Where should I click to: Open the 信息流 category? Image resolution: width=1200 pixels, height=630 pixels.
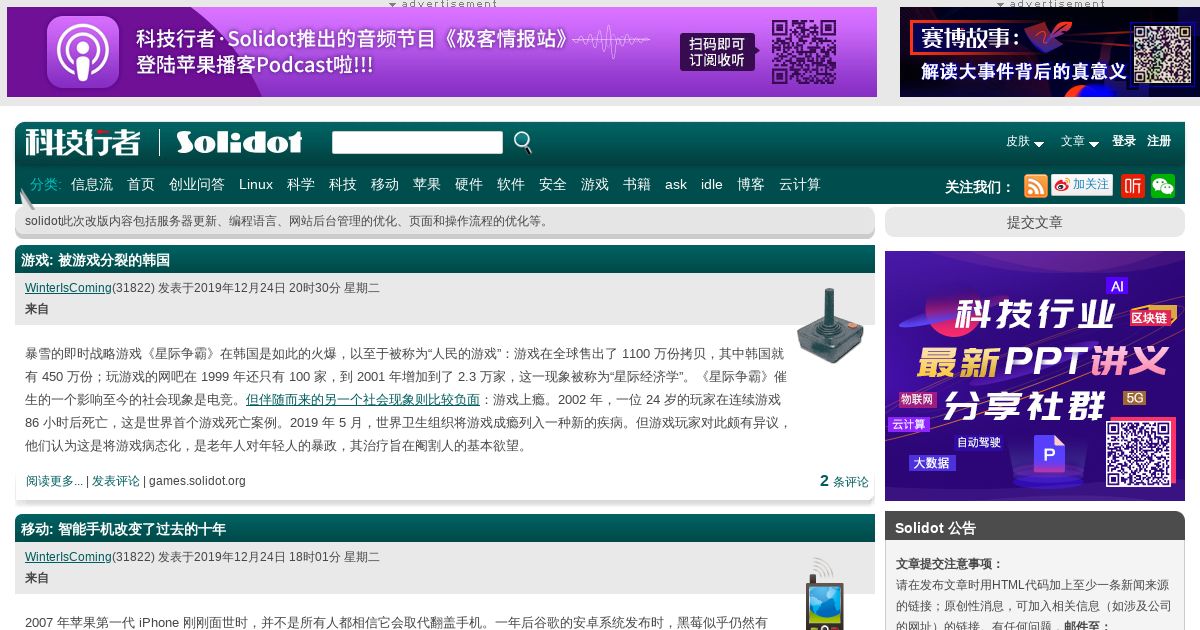pos(92,184)
